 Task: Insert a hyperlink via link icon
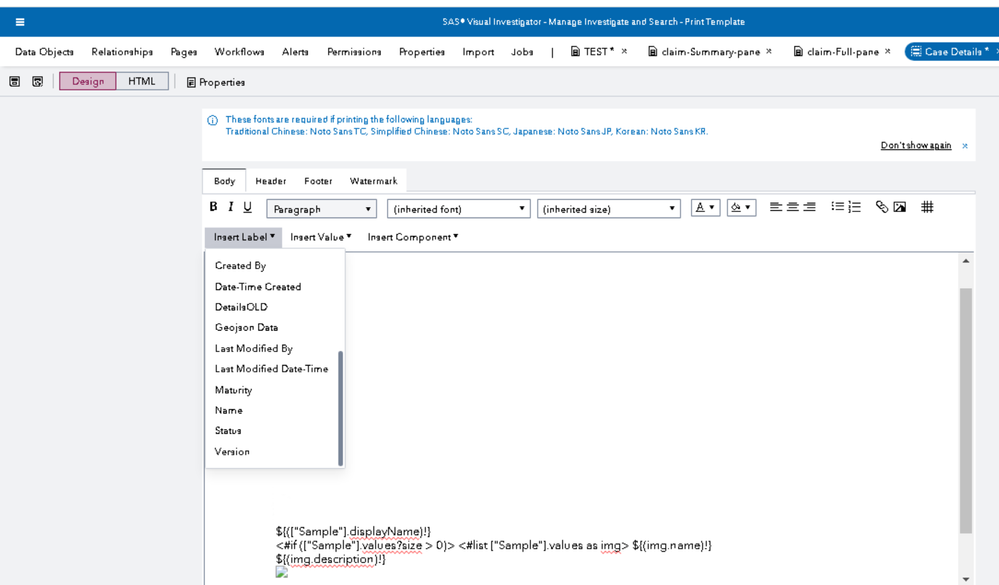click(x=881, y=207)
